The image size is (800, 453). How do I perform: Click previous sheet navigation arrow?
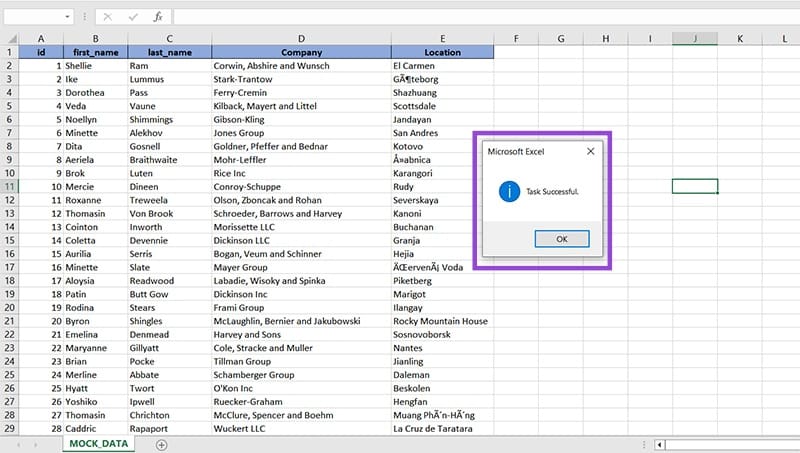pyautogui.click(x=15, y=444)
